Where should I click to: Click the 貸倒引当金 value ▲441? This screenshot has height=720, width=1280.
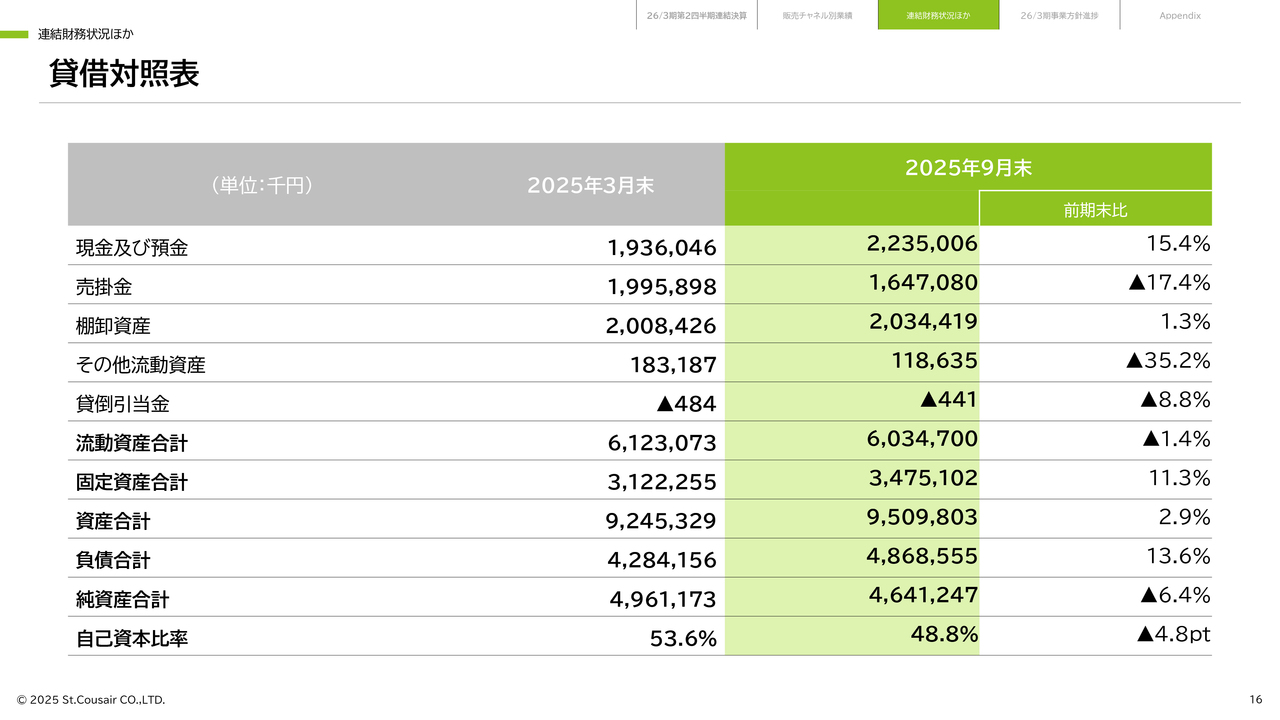click(x=948, y=400)
